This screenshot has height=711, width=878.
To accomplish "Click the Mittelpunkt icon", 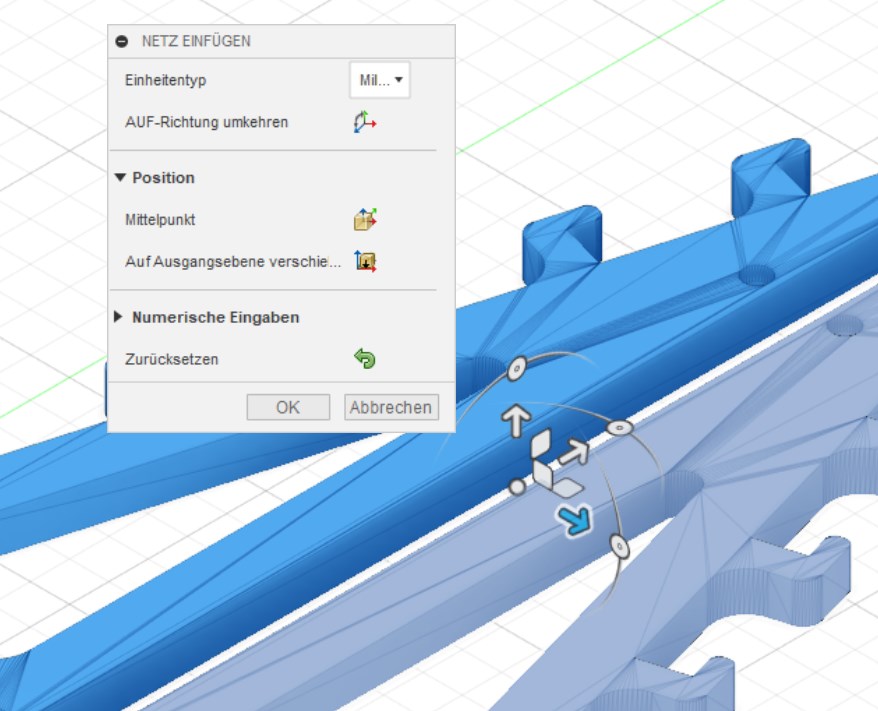I will point(365,219).
